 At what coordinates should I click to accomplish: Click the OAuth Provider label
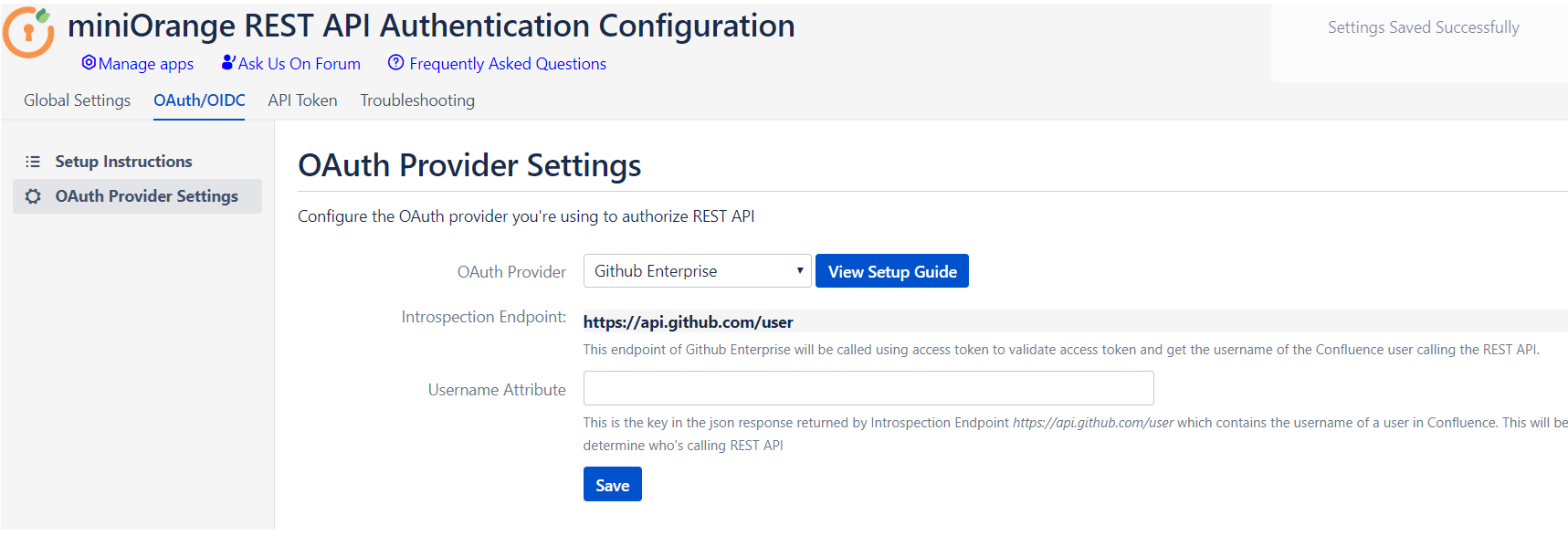tap(511, 272)
